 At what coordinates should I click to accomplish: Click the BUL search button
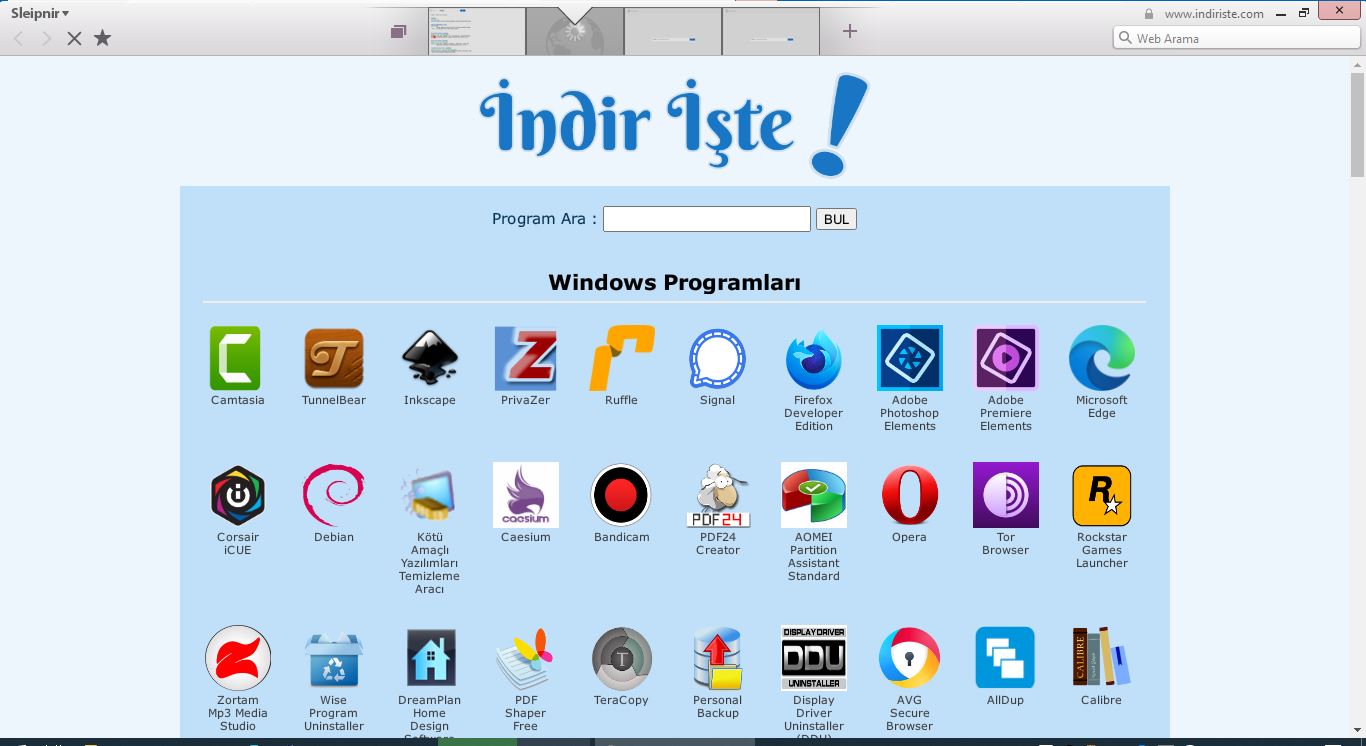pos(836,219)
